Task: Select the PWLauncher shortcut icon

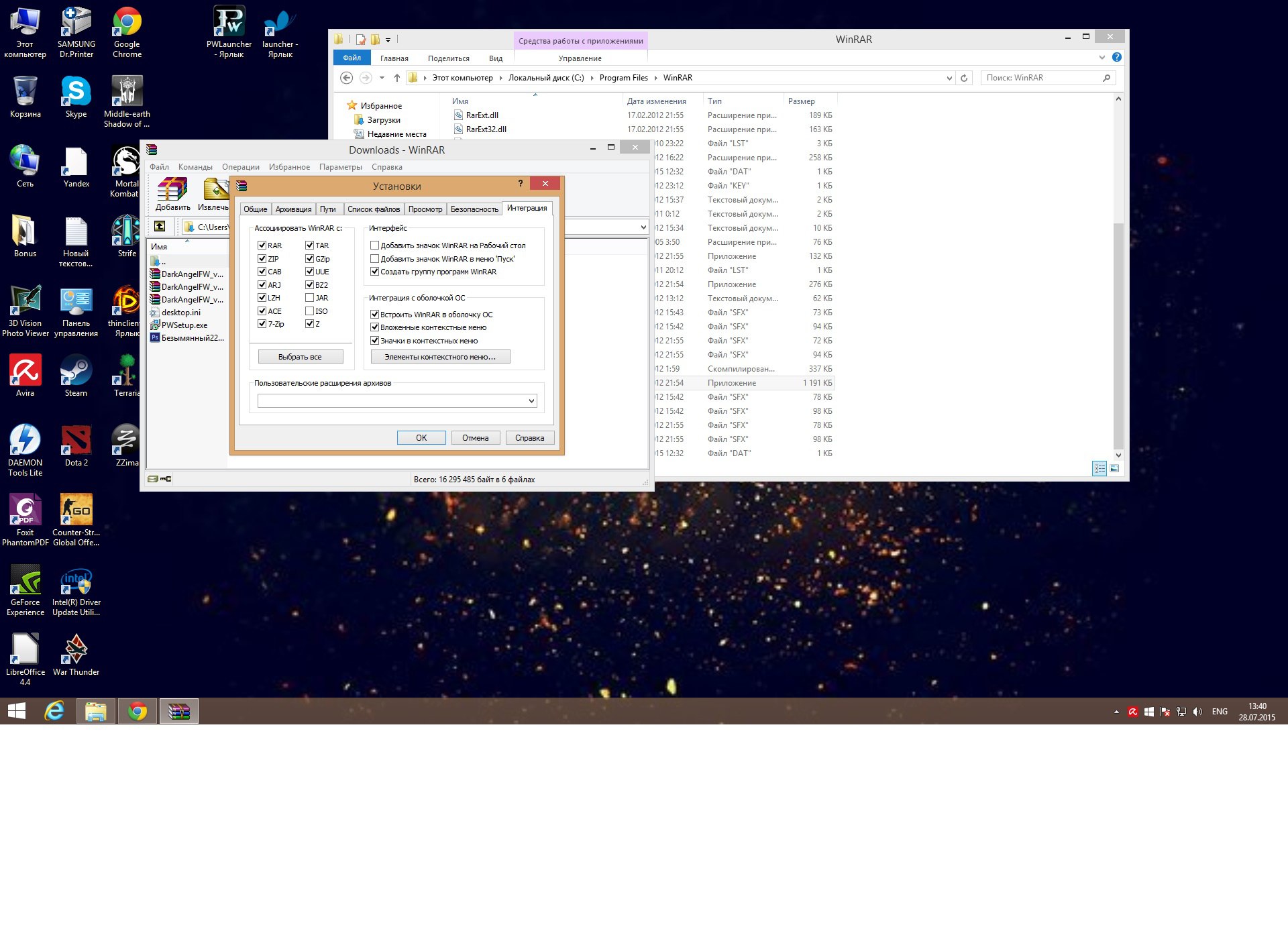Action: pyautogui.click(x=229, y=32)
